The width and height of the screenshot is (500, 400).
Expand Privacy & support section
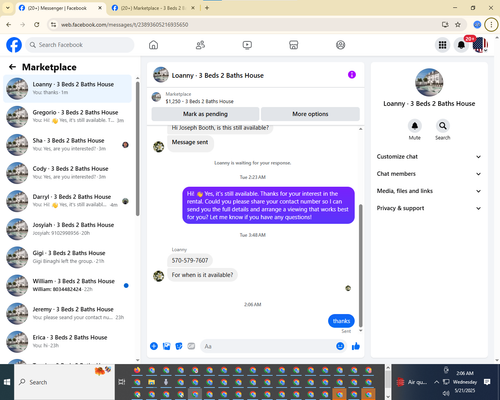(429, 208)
